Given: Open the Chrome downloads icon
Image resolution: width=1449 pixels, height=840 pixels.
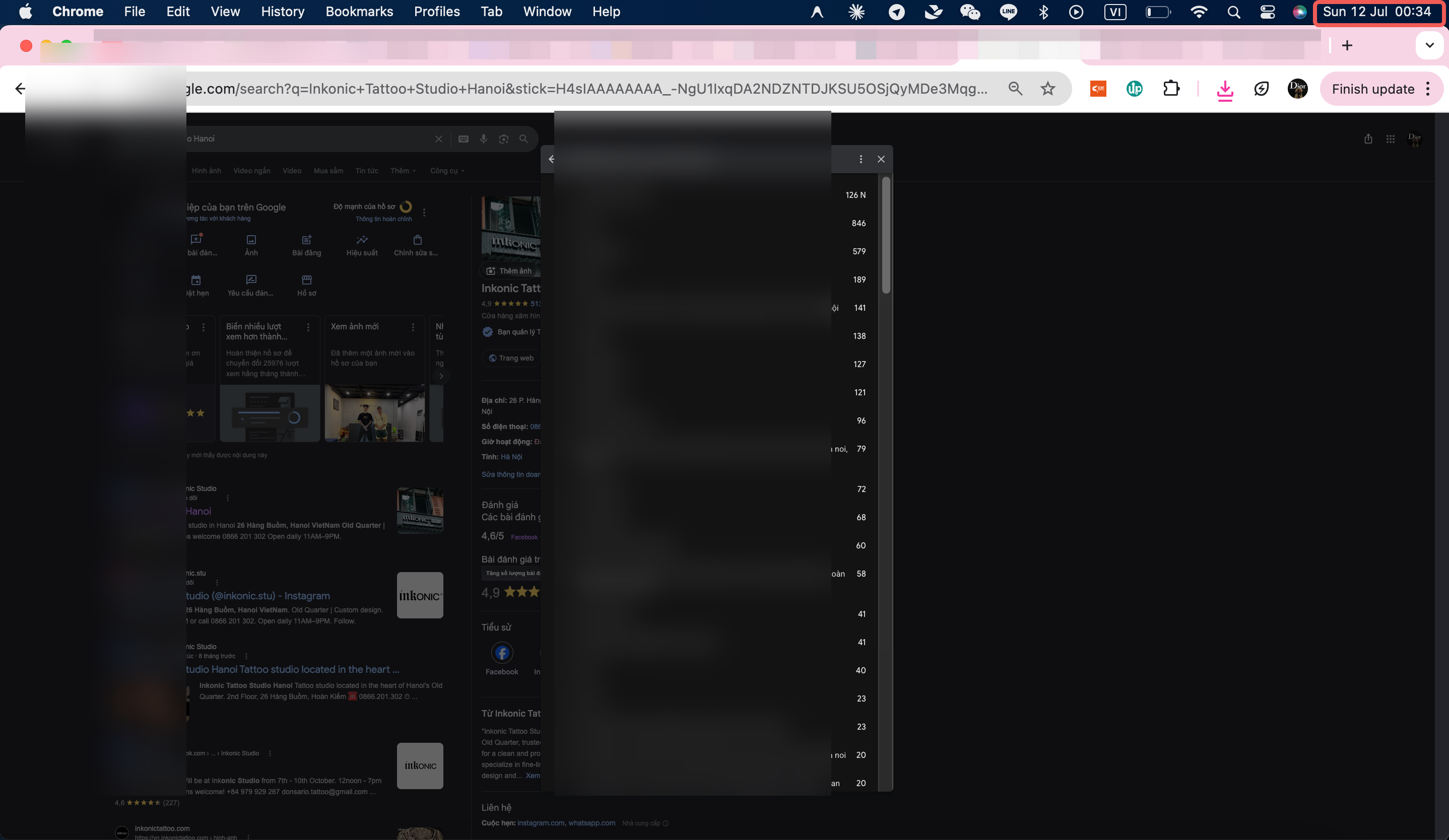Looking at the screenshot, I should [1225, 90].
